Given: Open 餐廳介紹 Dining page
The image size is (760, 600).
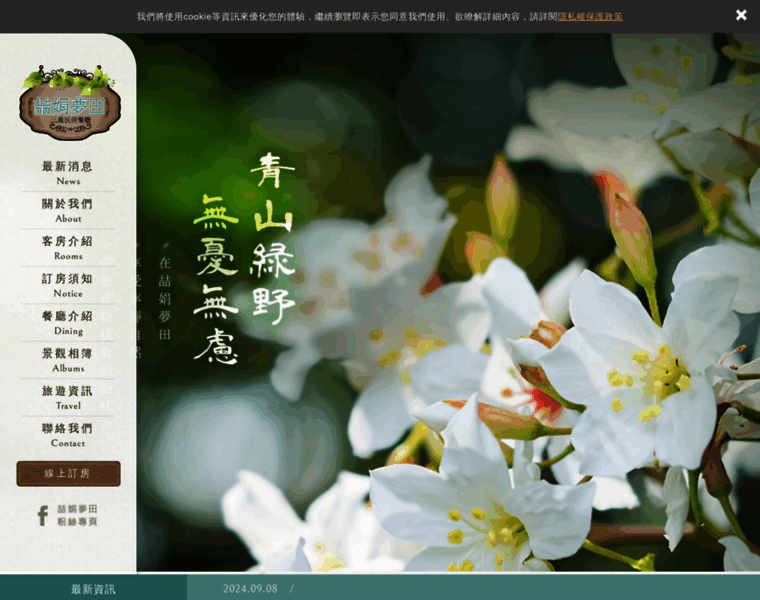Looking at the screenshot, I should tap(67, 323).
